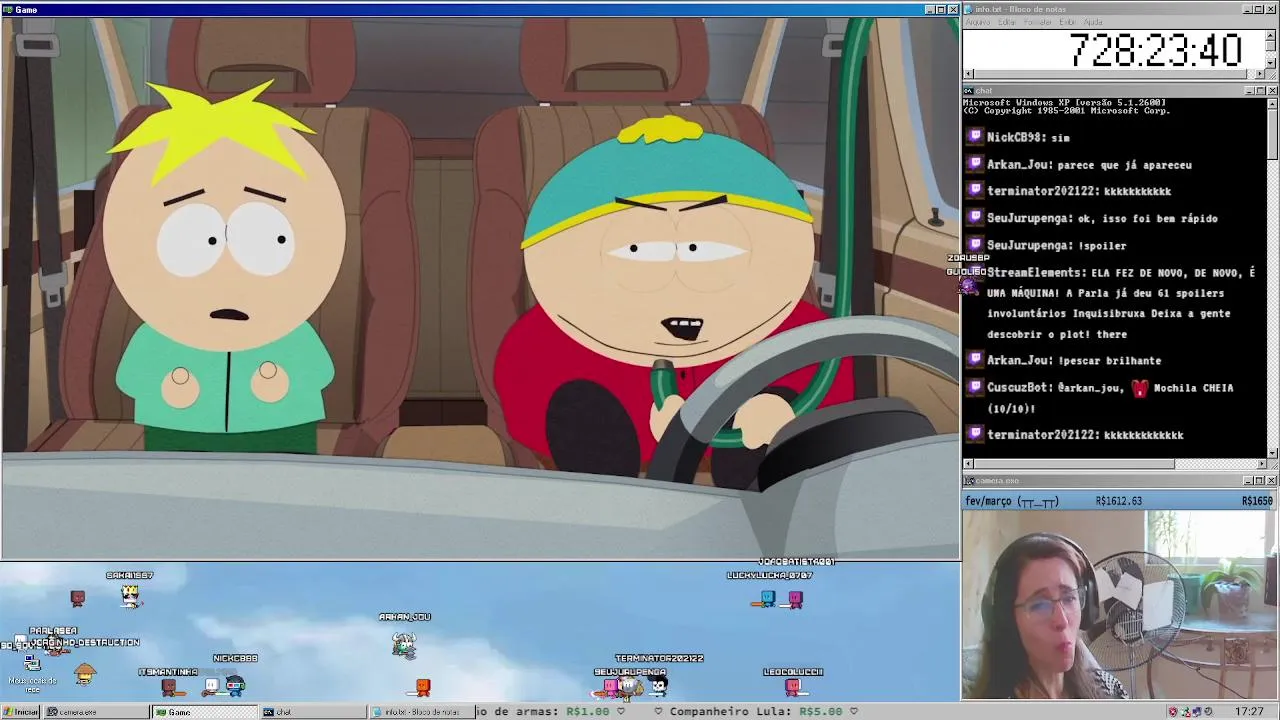Click up arrow of Bloco de notas vertical scrollbar

1272,35
